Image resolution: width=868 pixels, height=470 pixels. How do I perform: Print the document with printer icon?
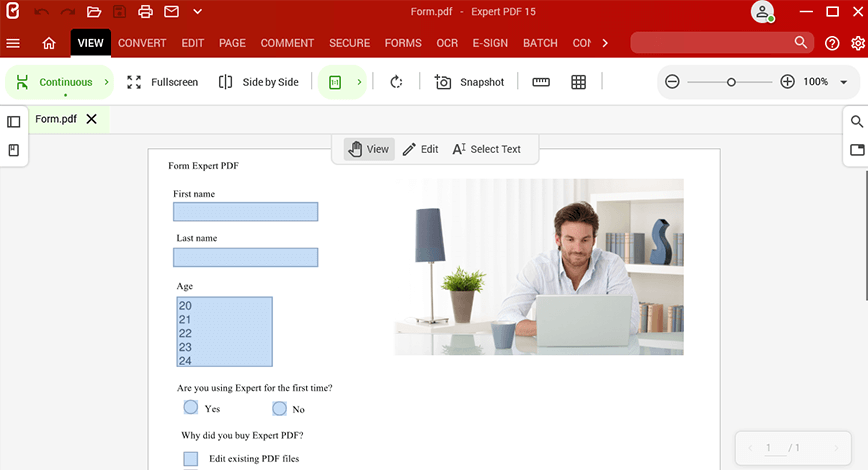[145, 12]
